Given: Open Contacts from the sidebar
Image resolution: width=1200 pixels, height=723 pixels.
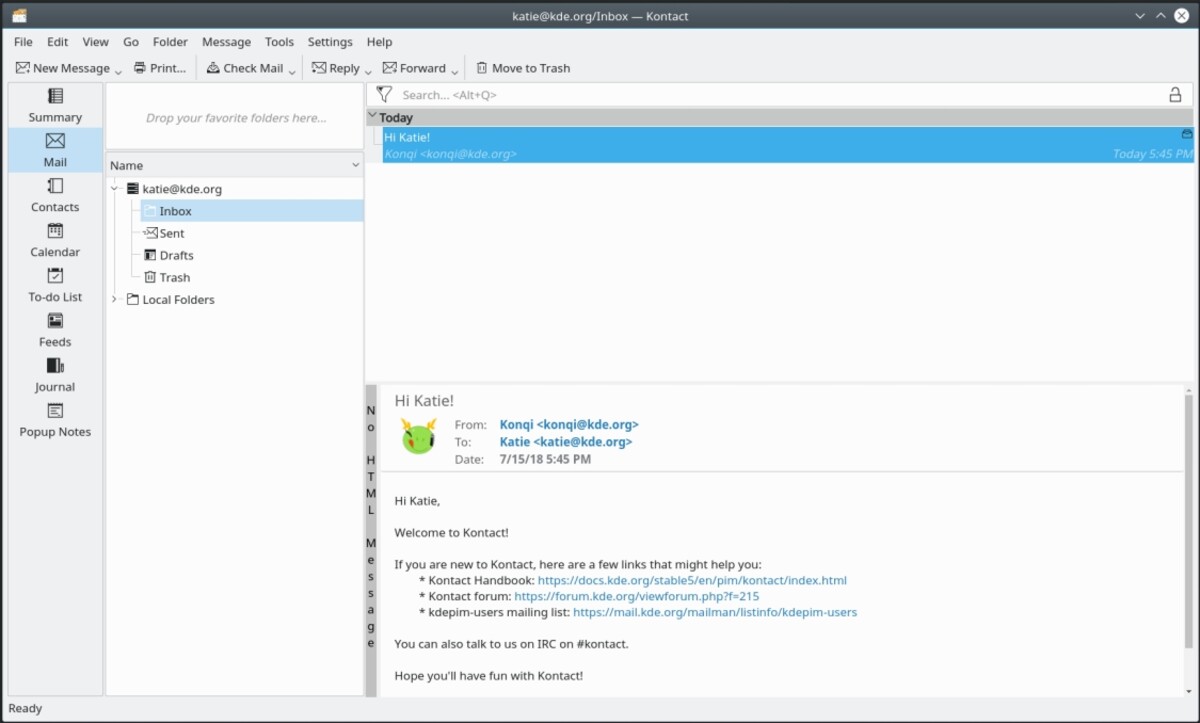Looking at the screenshot, I should (55, 195).
